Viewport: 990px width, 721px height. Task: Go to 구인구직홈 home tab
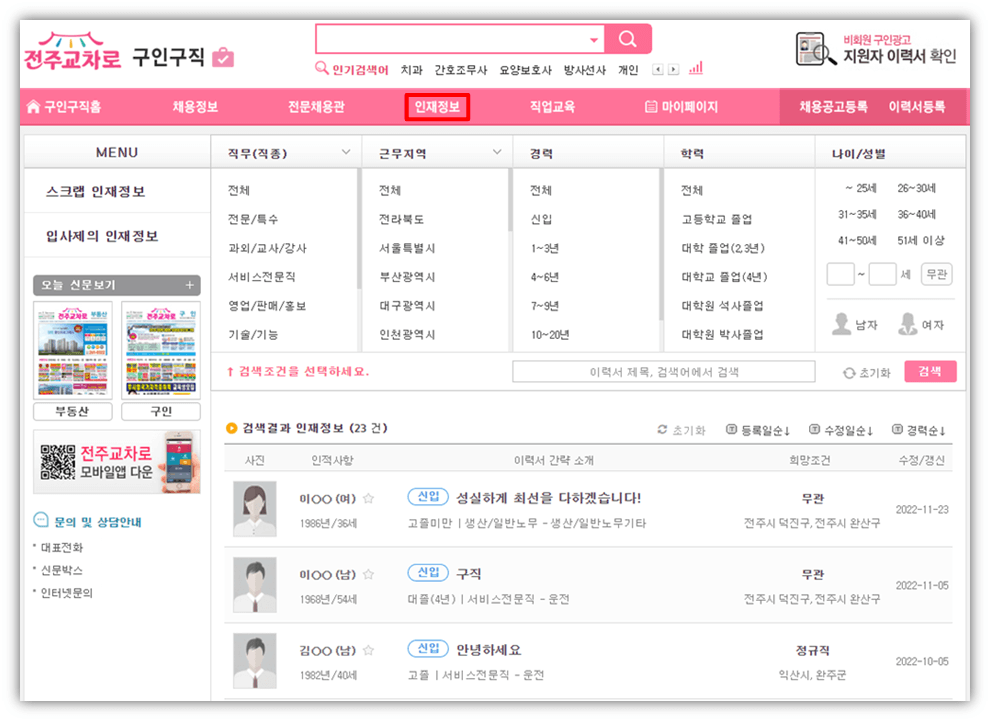pos(64,107)
